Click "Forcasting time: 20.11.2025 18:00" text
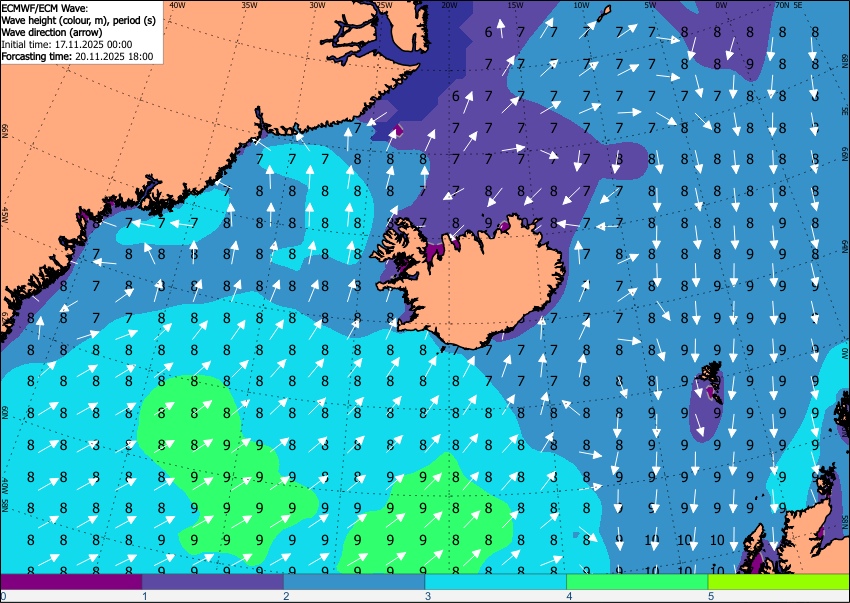The height and width of the screenshot is (603, 850). pos(78,56)
